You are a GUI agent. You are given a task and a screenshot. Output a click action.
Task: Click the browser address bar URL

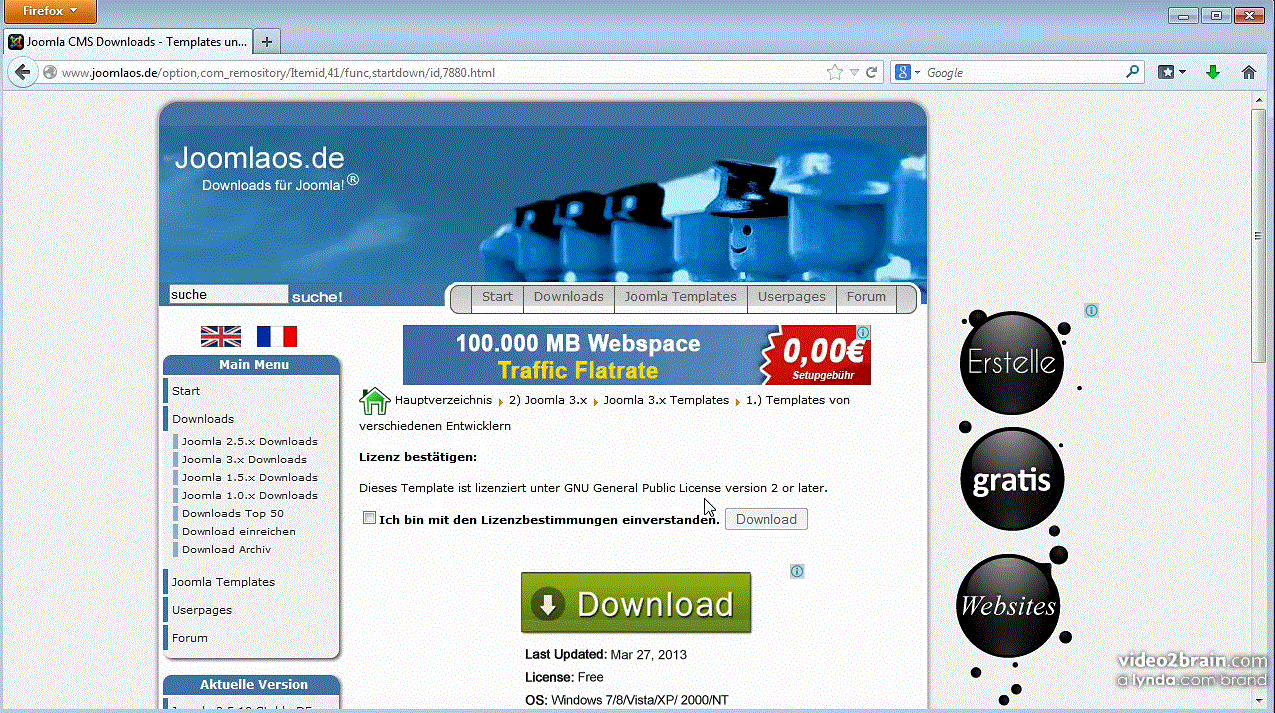tap(440, 72)
